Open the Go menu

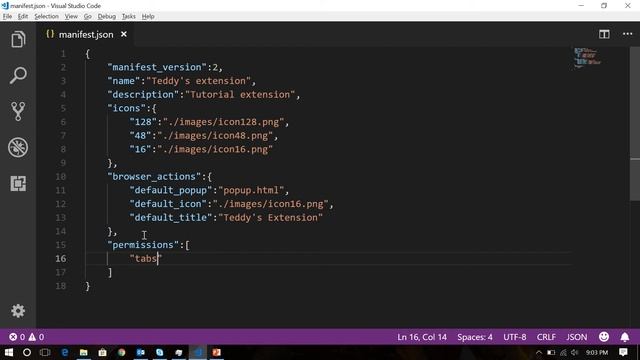(x=87, y=16)
